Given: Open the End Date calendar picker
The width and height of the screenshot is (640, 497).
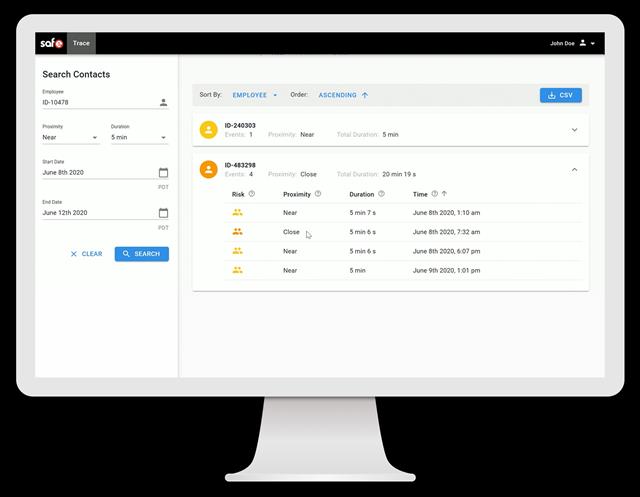Looking at the screenshot, I should (163, 213).
